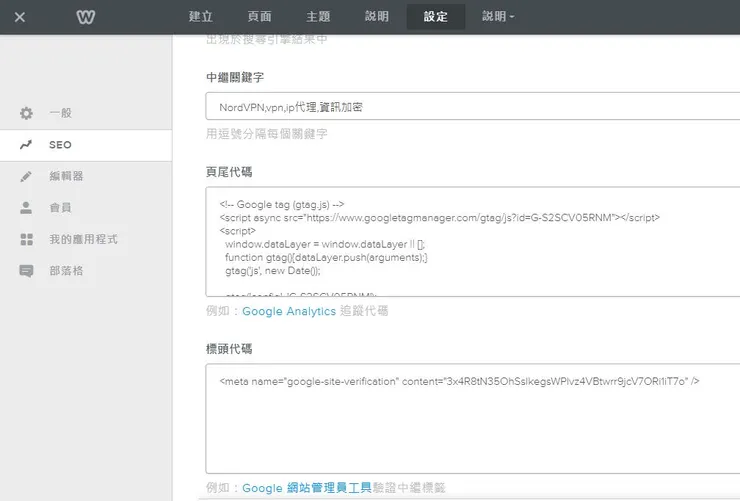Viewport: 740px width, 501px height.
Task: Click the function gtag() code line
Action: coord(326,258)
